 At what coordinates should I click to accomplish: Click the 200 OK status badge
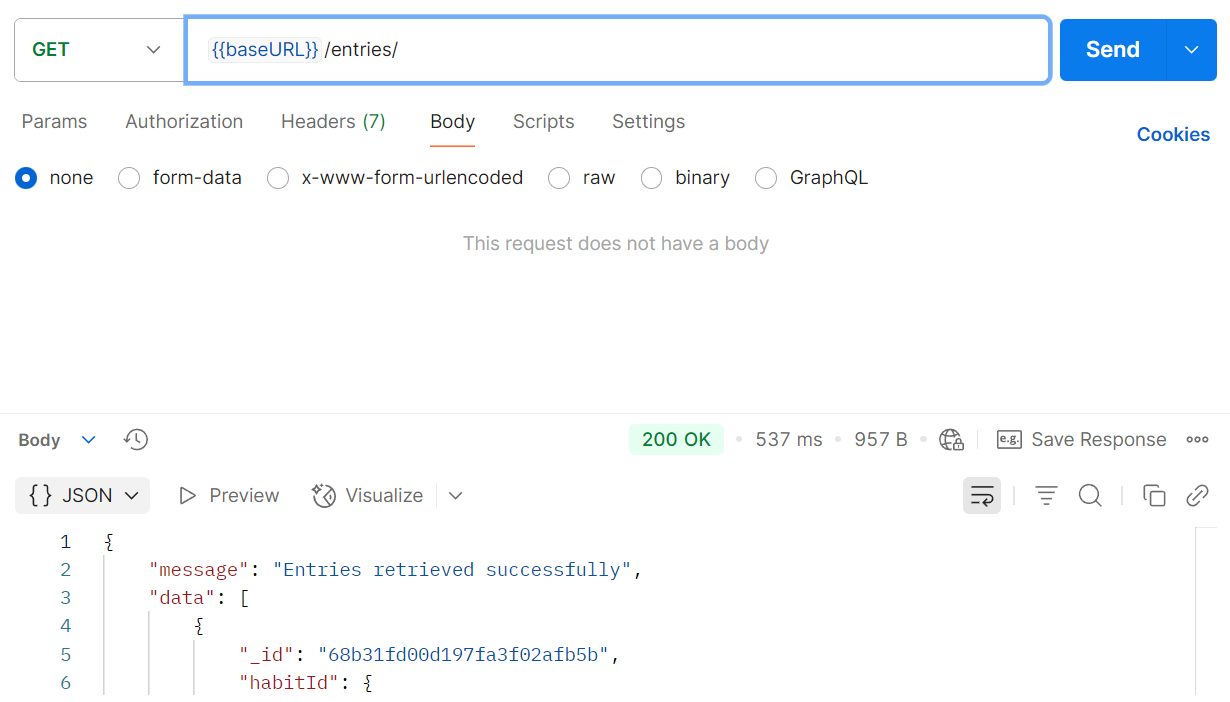point(676,439)
